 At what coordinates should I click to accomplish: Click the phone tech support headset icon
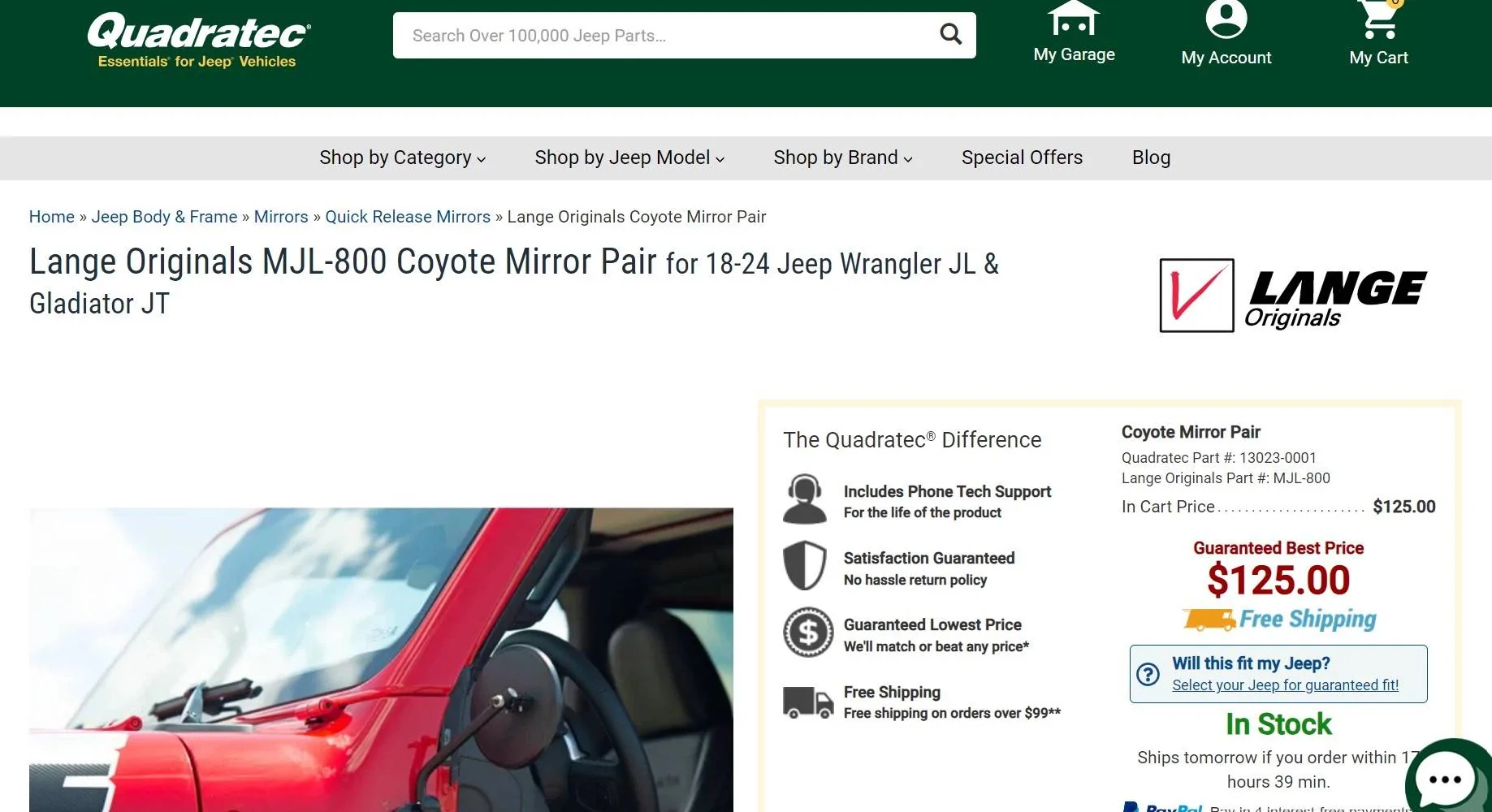[804, 499]
